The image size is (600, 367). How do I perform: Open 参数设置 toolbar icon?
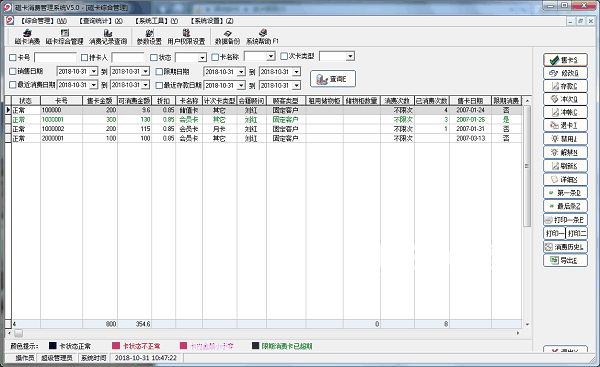(x=149, y=37)
